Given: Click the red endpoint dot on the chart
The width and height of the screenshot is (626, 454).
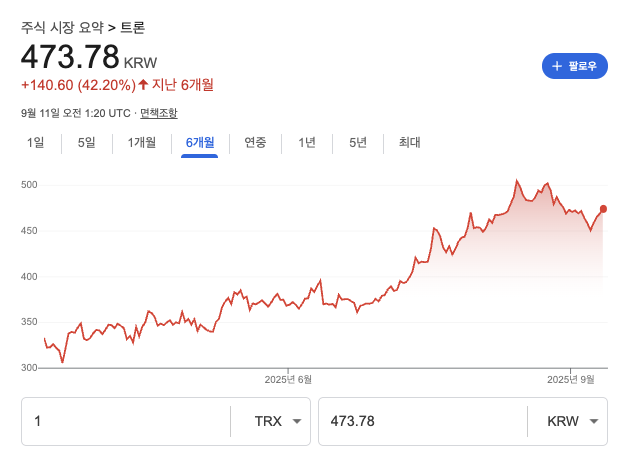Looking at the screenshot, I should (x=603, y=209).
